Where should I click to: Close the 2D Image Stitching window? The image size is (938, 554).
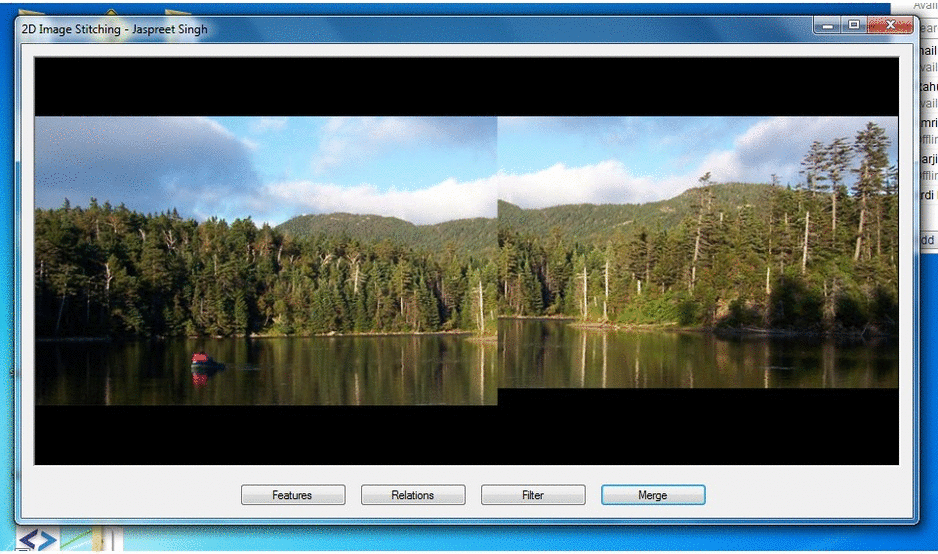(889, 25)
